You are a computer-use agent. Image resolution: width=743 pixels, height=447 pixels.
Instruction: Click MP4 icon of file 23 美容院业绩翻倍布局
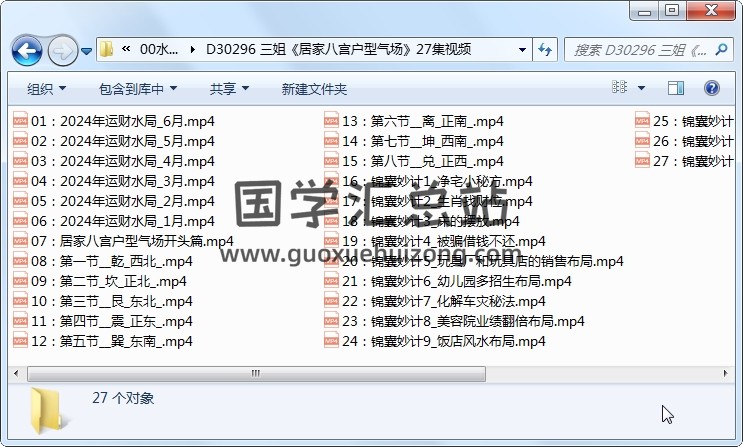point(331,321)
